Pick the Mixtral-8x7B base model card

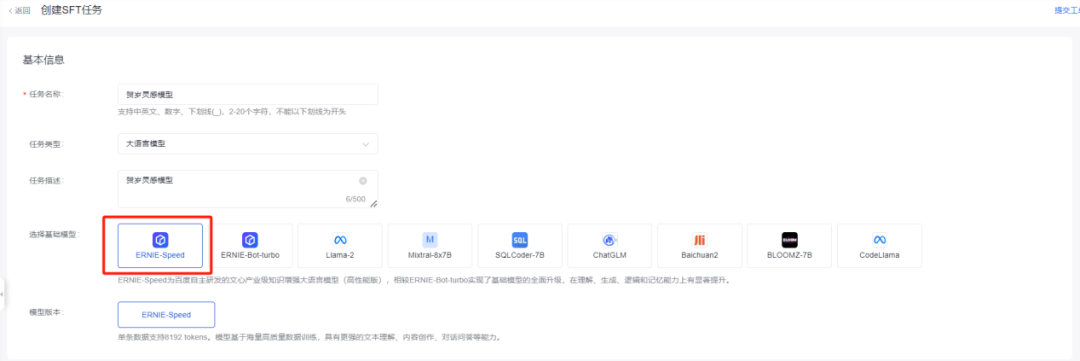(x=430, y=245)
